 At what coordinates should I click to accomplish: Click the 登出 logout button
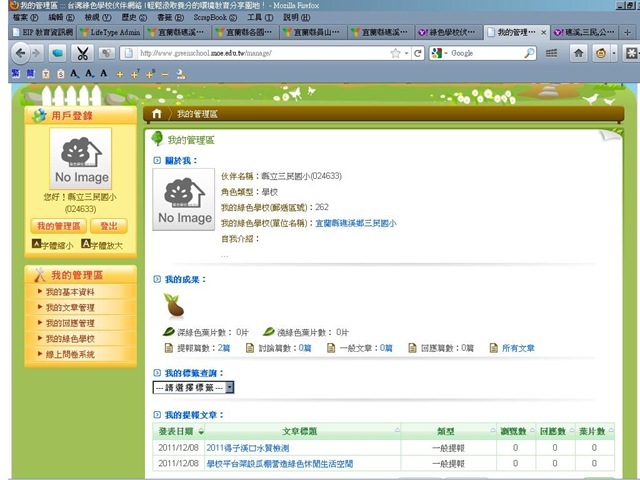[109, 226]
